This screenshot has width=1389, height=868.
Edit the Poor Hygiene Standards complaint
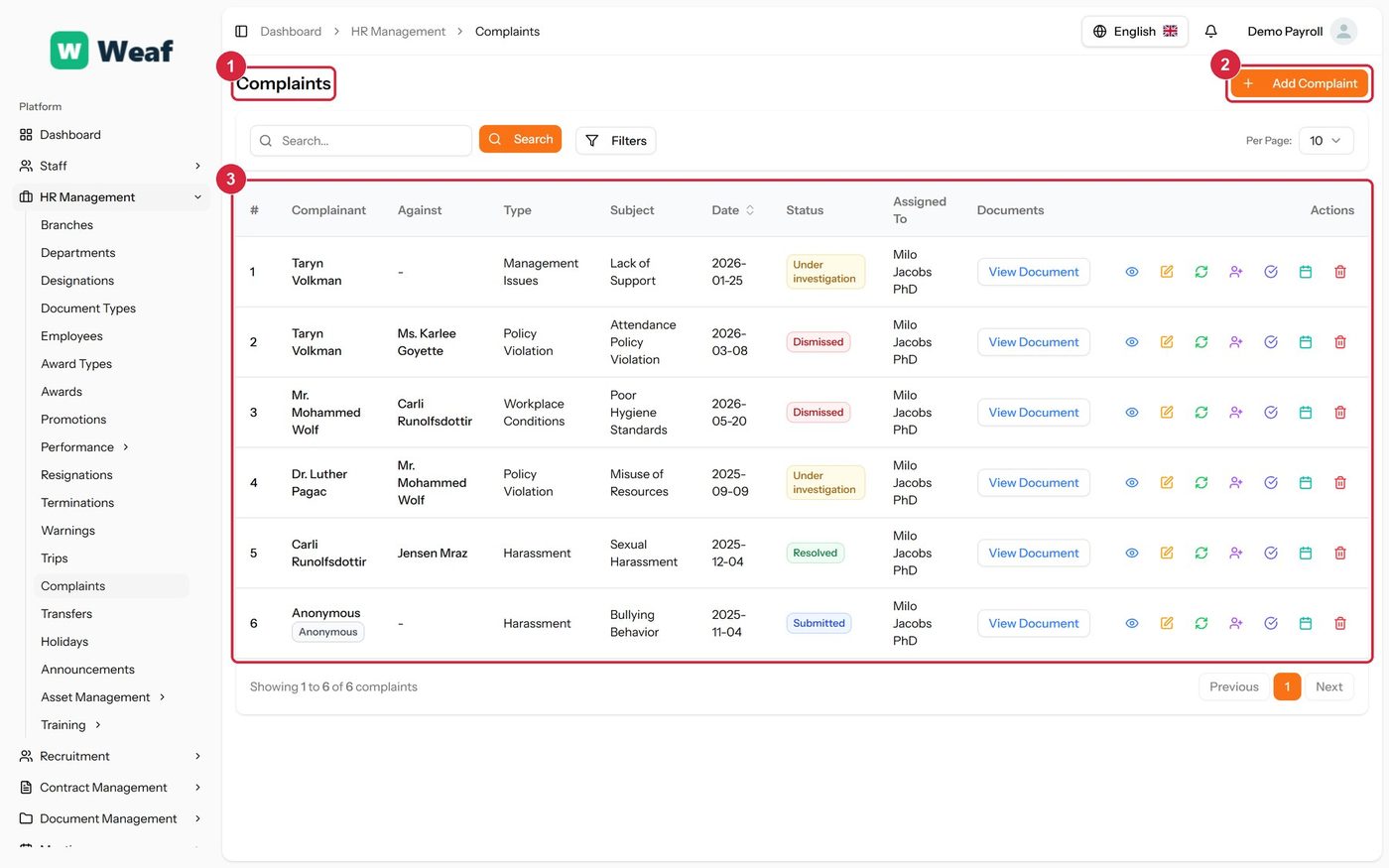point(1167,413)
